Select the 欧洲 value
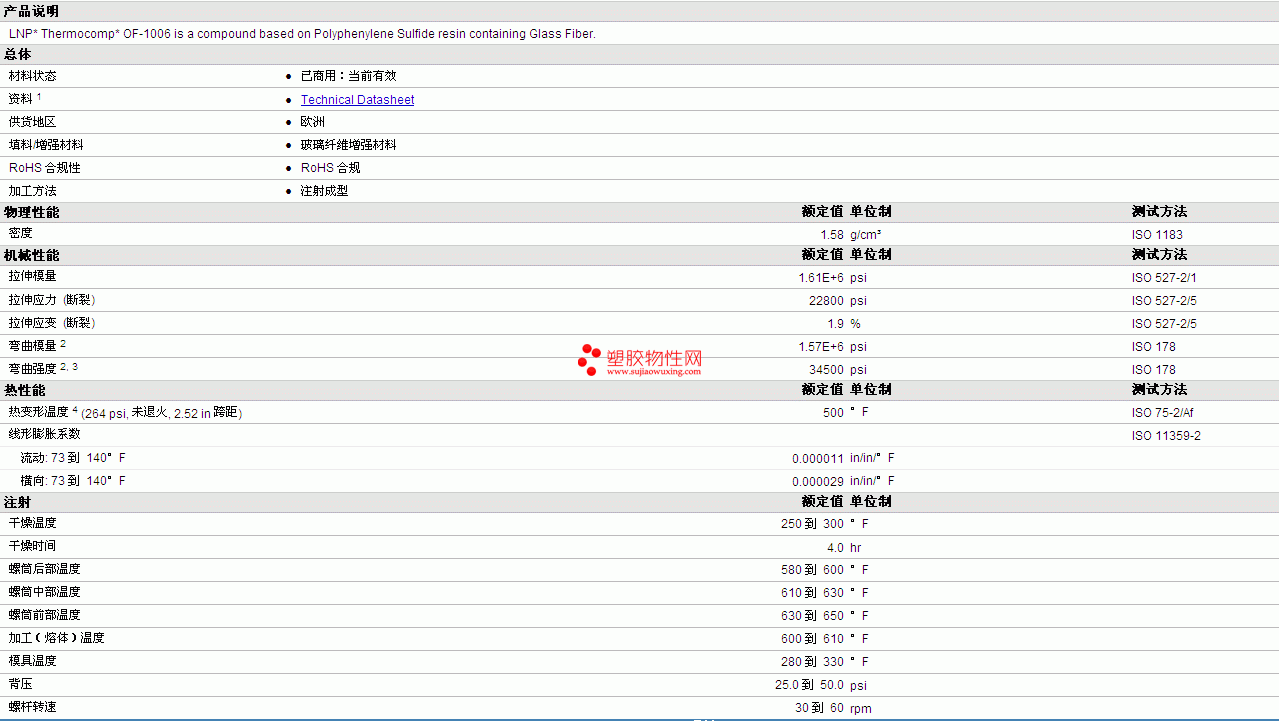This screenshot has height=721, width=1279. (313, 122)
